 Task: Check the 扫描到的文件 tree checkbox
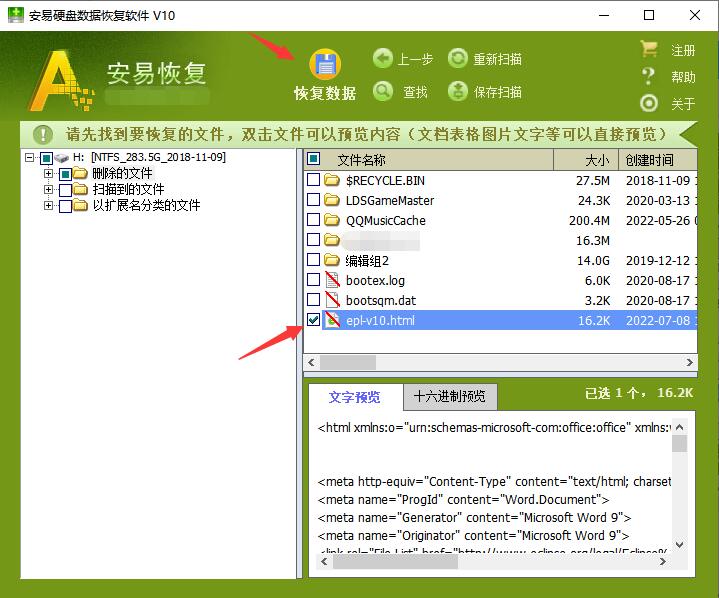point(66,190)
